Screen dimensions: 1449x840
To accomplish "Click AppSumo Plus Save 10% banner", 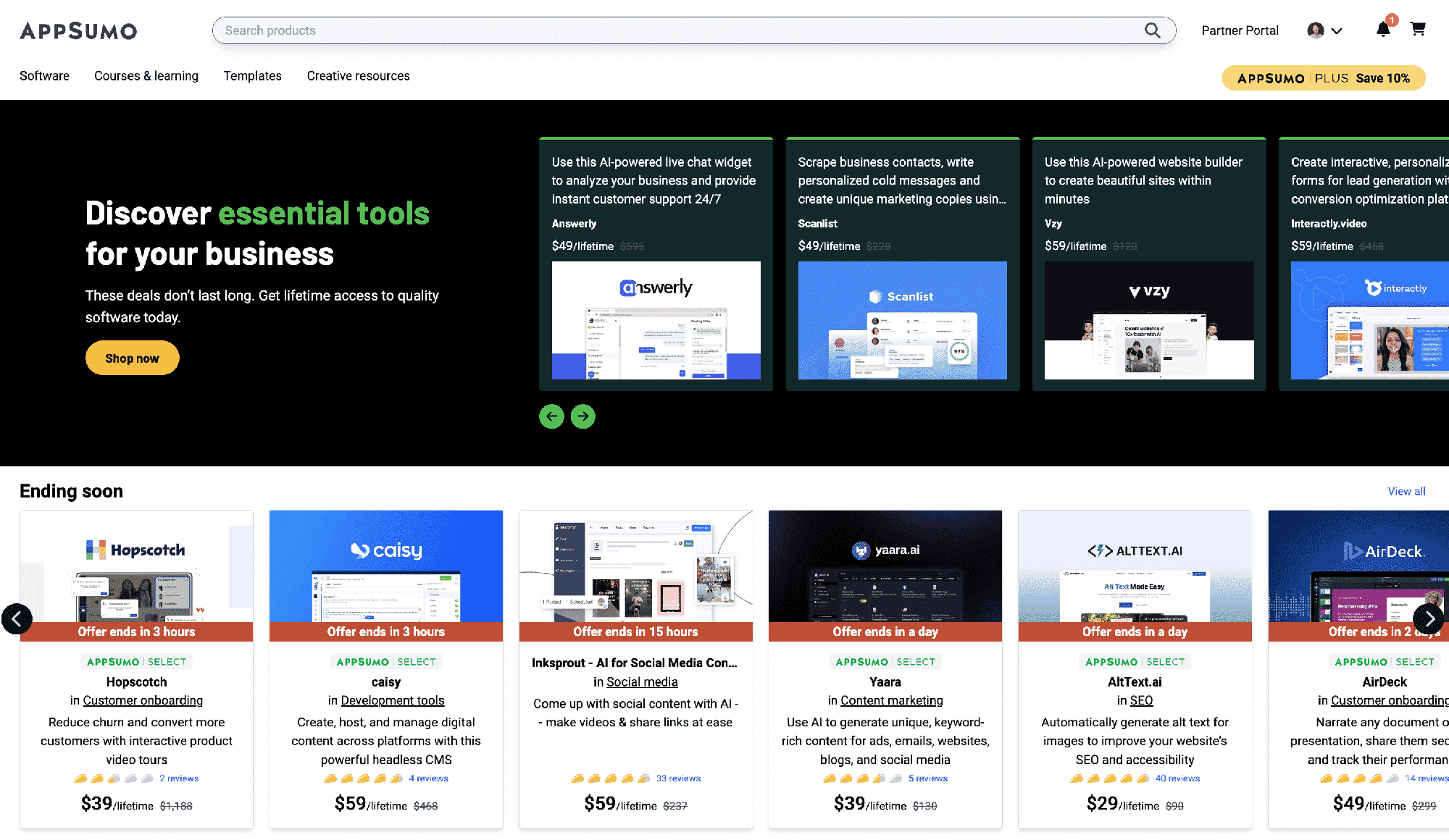I will [1324, 78].
